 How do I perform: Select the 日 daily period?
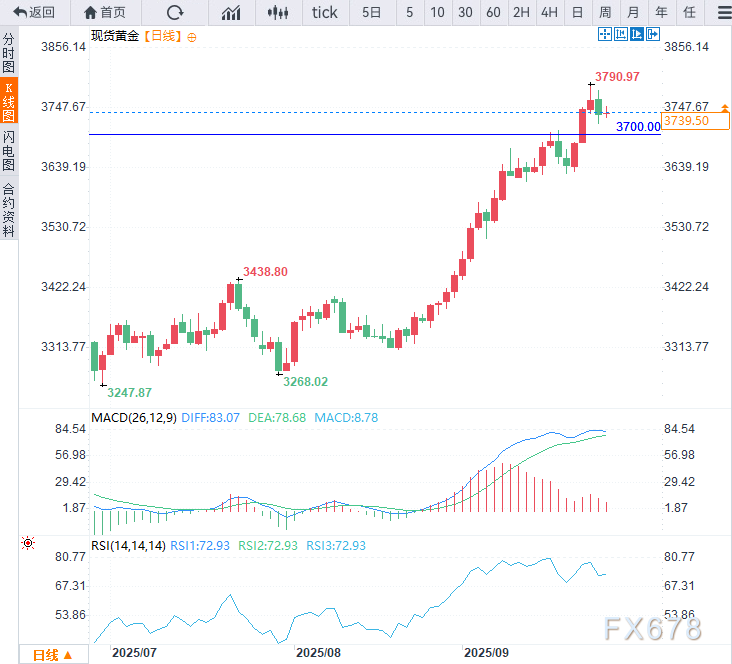577,12
